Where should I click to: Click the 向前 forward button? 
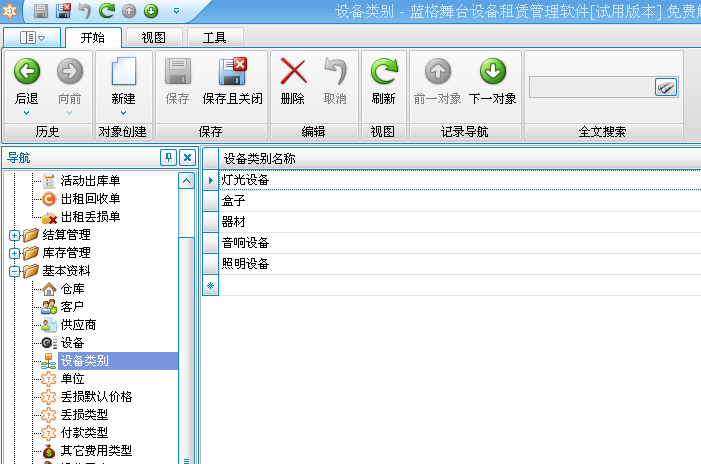pos(70,81)
